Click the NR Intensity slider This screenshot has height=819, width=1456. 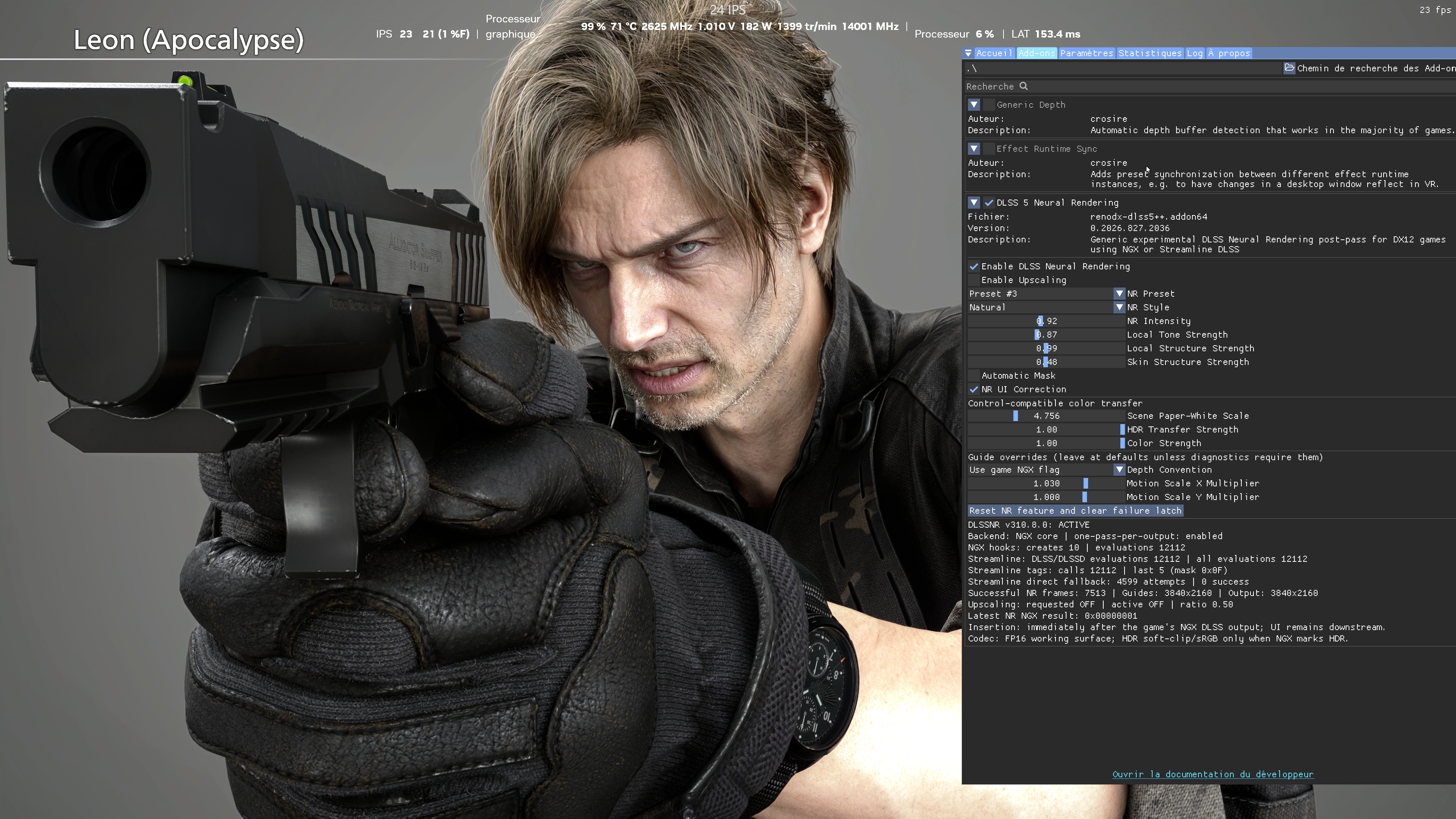point(1046,321)
